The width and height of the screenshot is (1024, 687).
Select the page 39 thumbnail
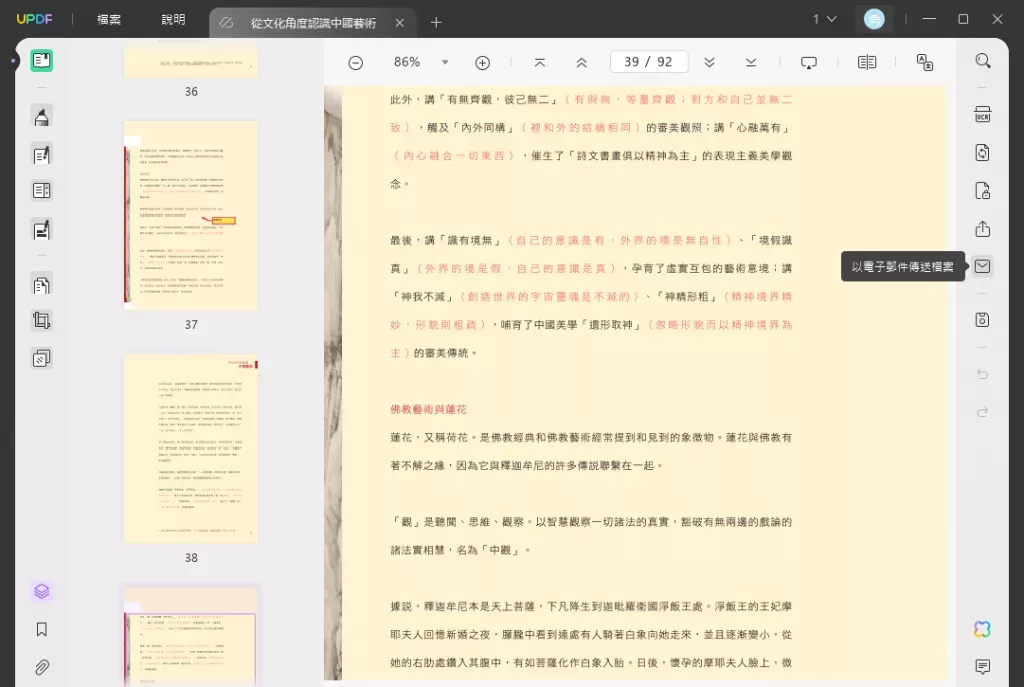(x=191, y=636)
